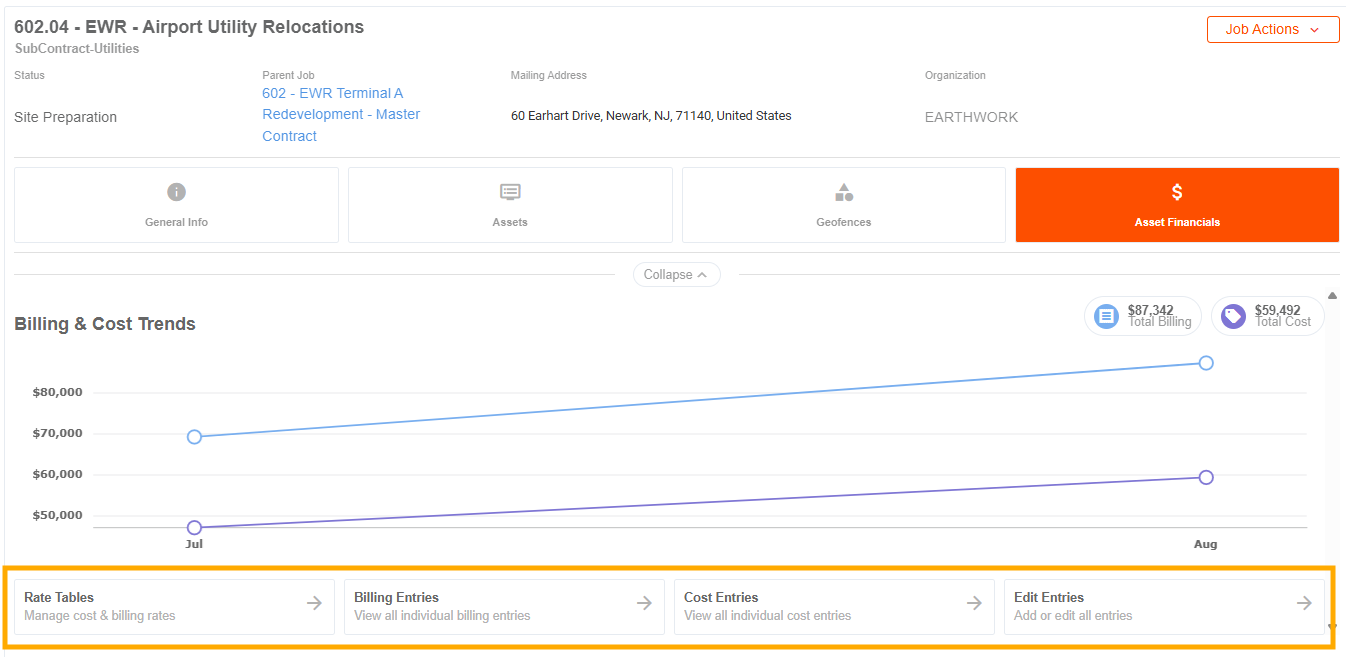Click the dollar sign icon on Asset Financials
Image resolution: width=1346 pixels, height=657 pixels.
(1177, 192)
